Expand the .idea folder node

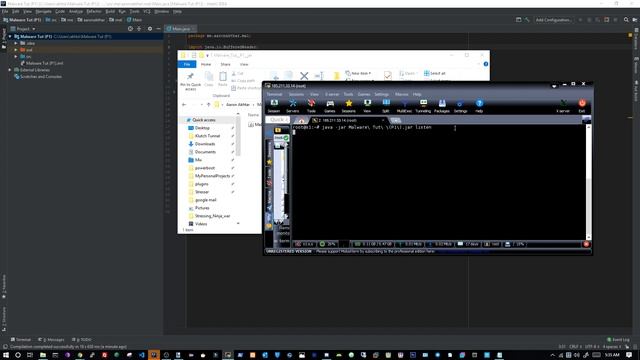(16, 43)
